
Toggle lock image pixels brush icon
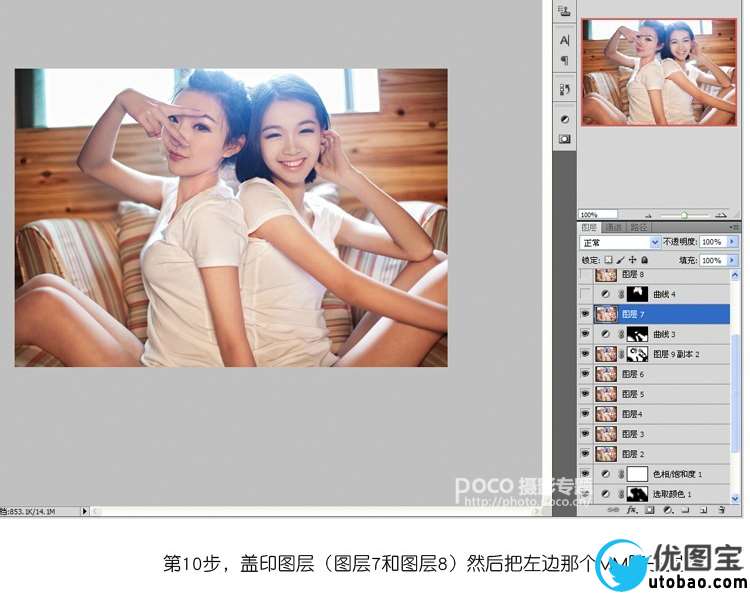tap(620, 260)
